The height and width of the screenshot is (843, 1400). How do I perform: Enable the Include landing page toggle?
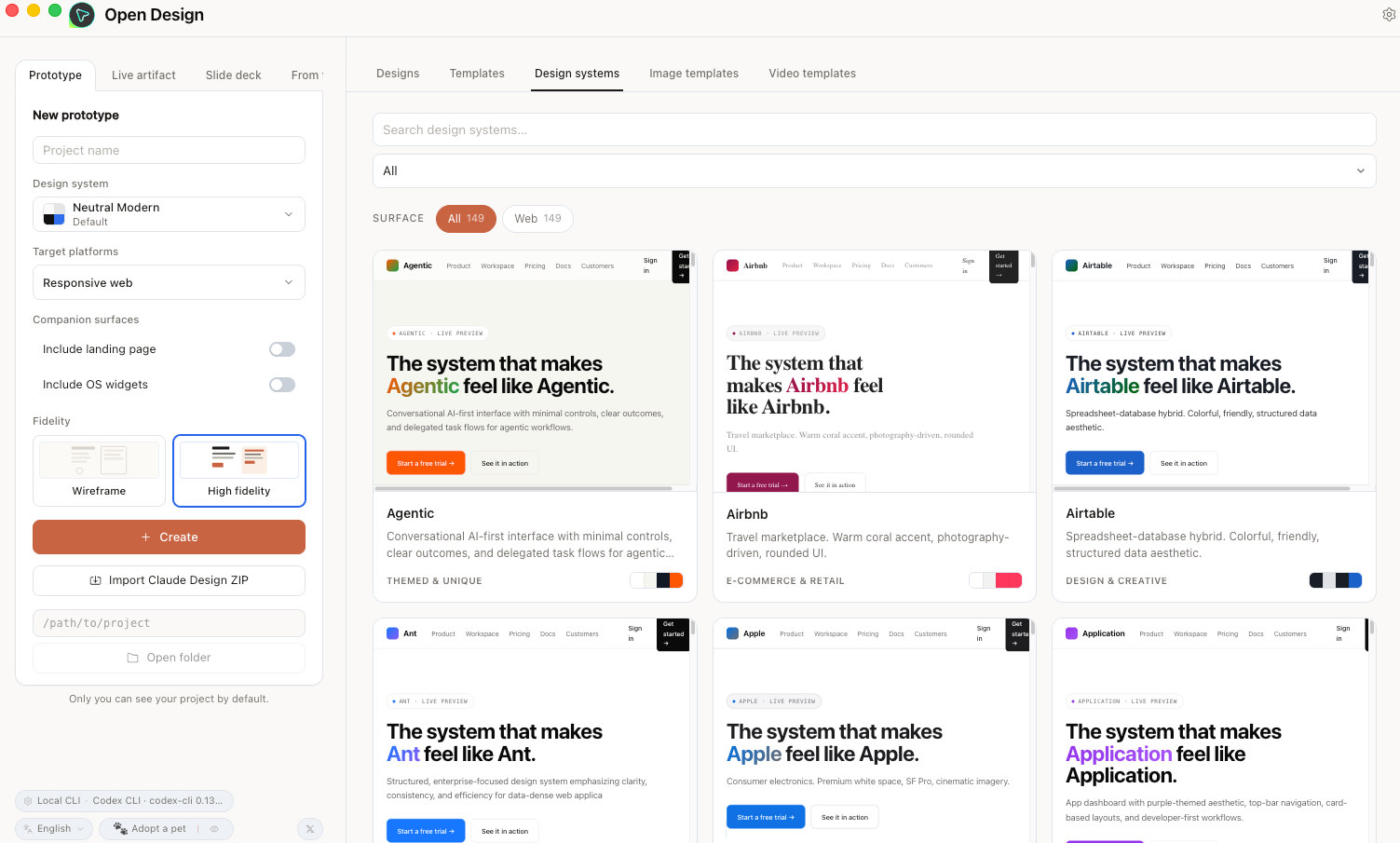(x=282, y=349)
